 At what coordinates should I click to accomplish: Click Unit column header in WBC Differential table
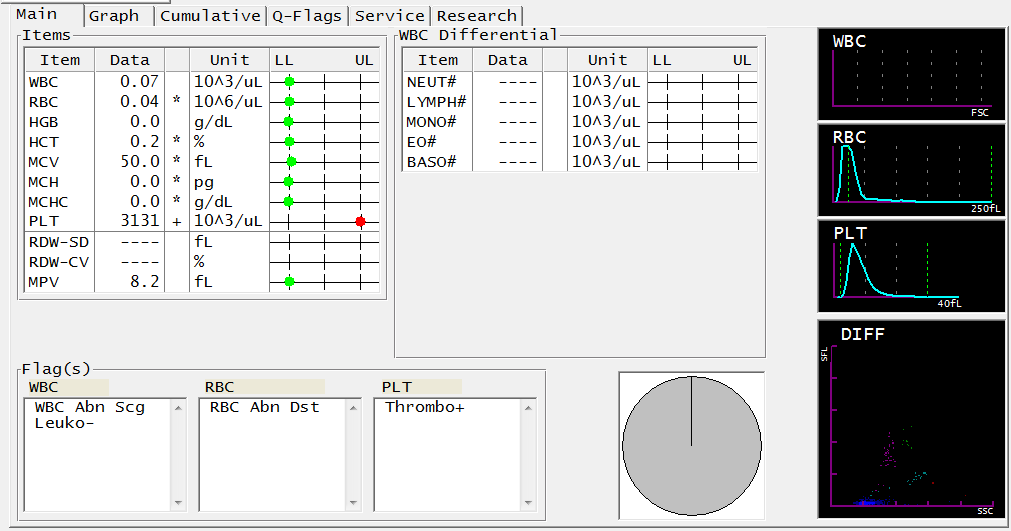pyautogui.click(x=607, y=60)
